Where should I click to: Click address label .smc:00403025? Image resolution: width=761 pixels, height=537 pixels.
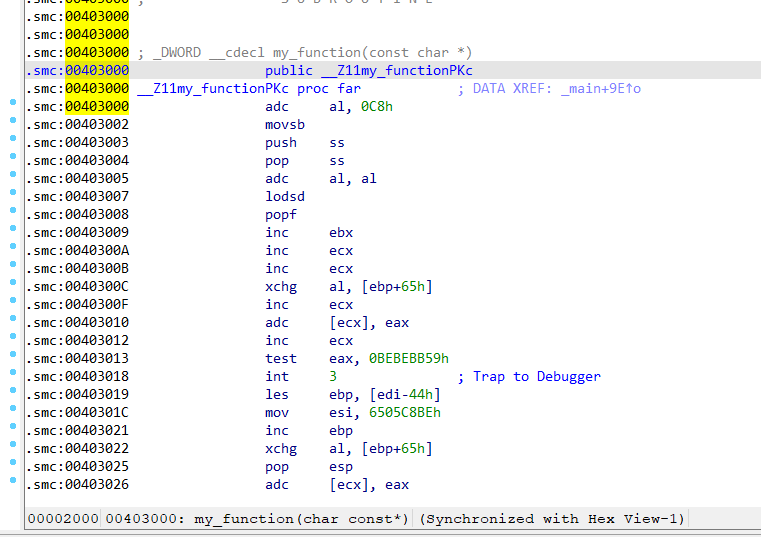pyautogui.click(x=77, y=466)
